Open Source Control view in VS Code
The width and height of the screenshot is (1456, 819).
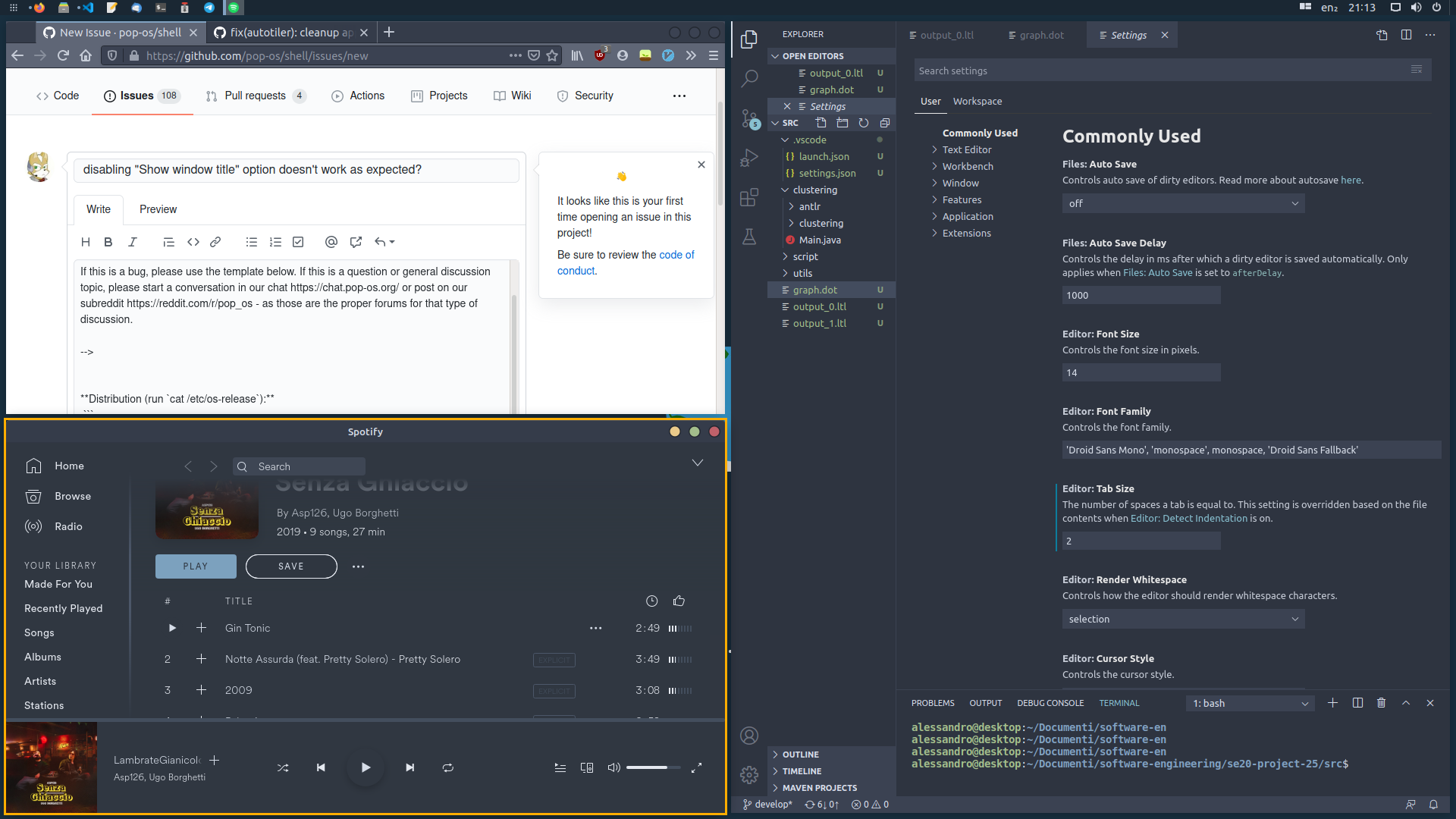coord(749,118)
